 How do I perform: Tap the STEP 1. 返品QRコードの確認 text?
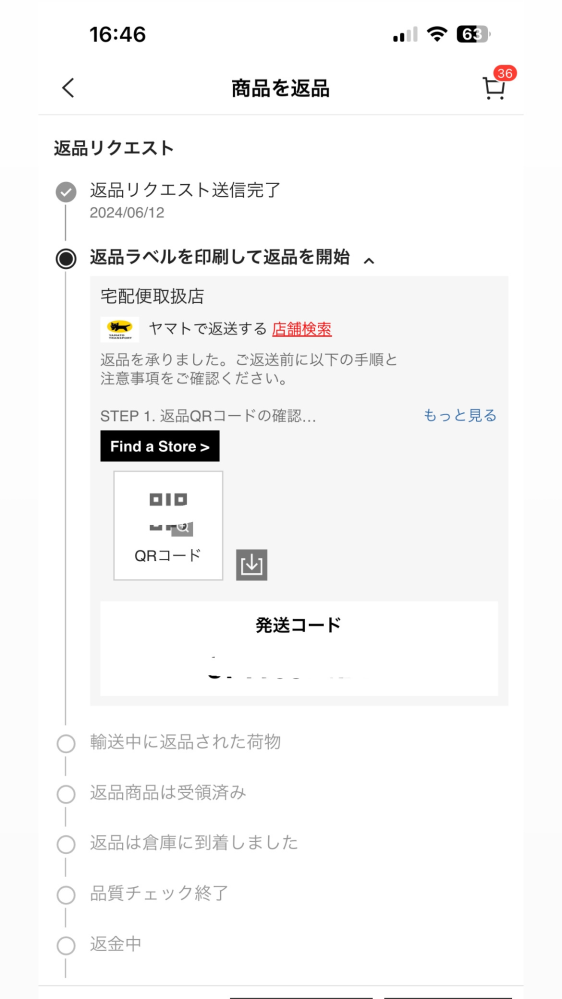coord(208,416)
